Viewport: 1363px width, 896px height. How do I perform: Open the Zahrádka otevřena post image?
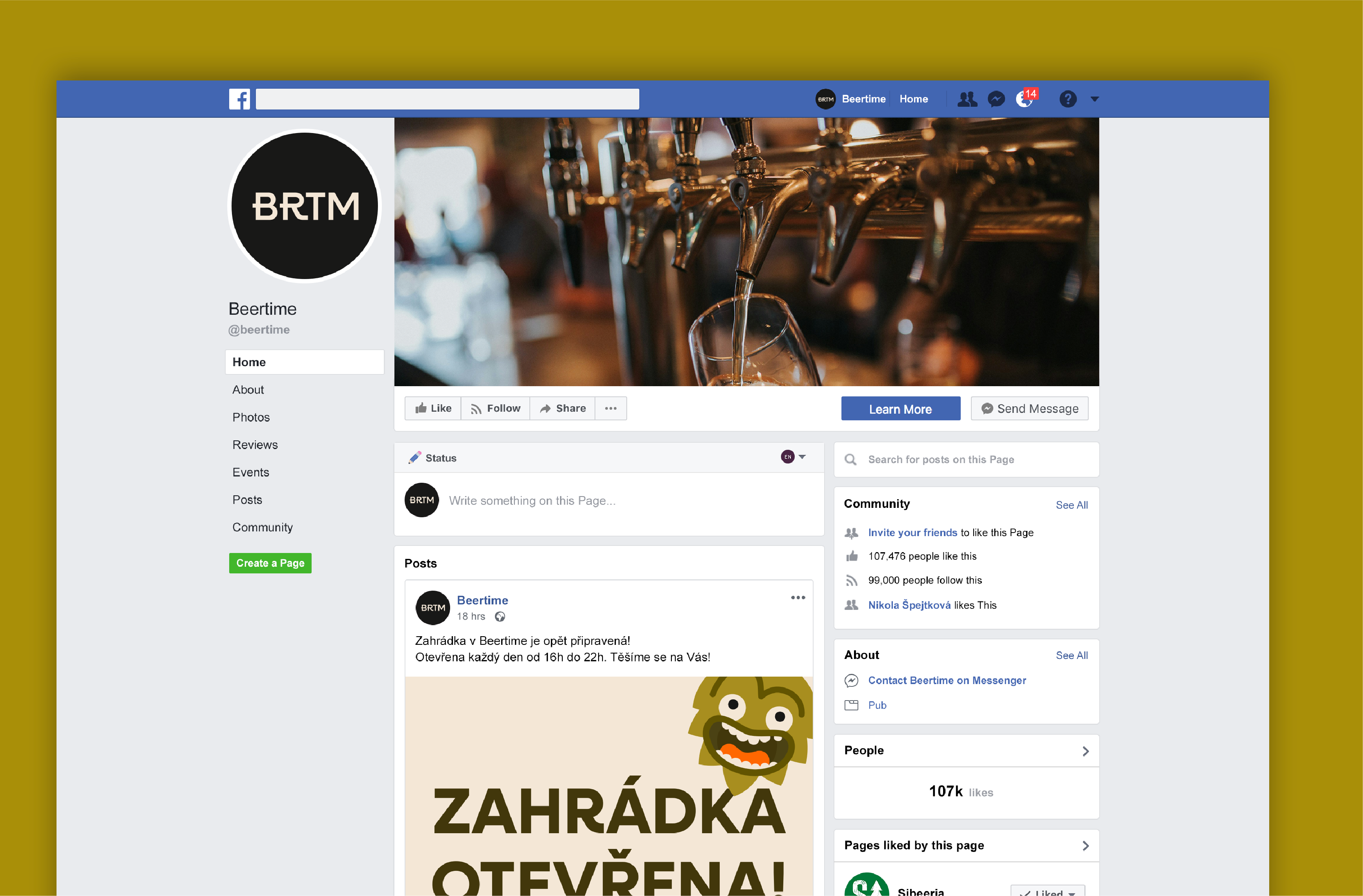point(609,786)
